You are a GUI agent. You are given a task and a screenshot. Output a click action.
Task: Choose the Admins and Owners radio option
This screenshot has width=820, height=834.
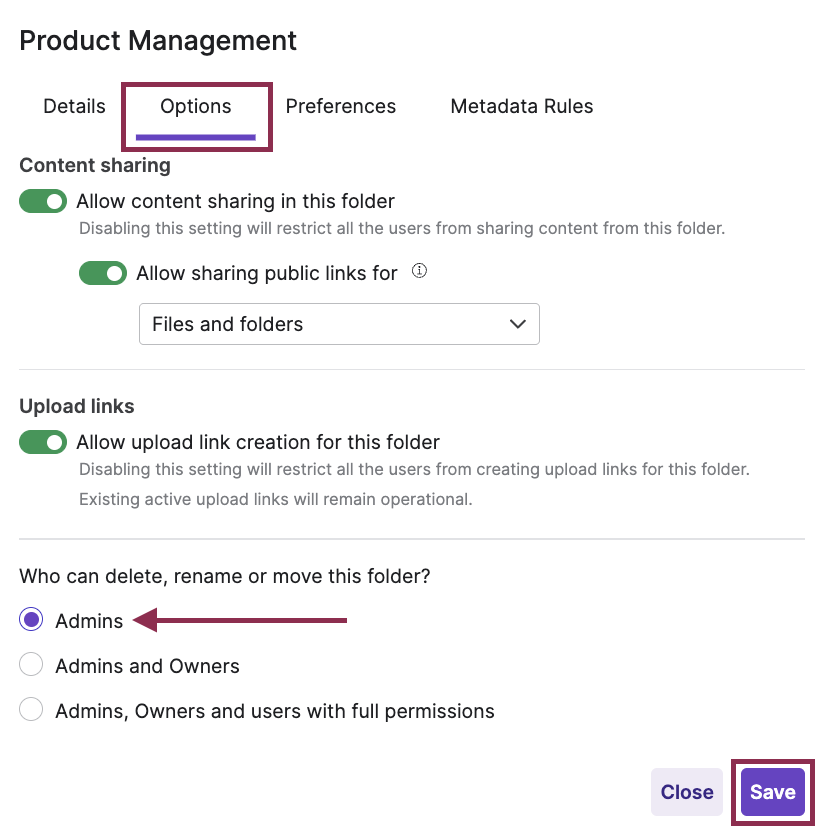coord(32,666)
